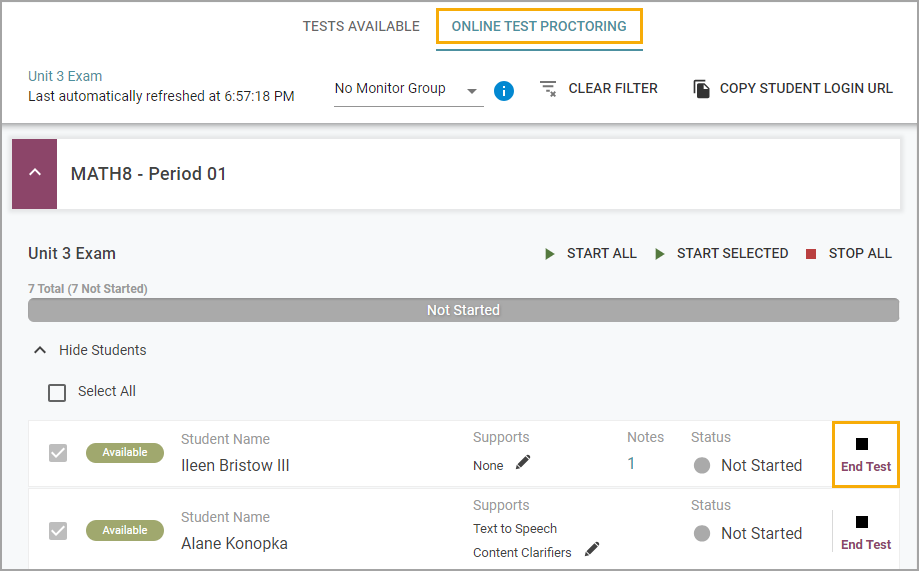
Task: Toggle checkbox for Alane Konopka
Action: pos(58,531)
